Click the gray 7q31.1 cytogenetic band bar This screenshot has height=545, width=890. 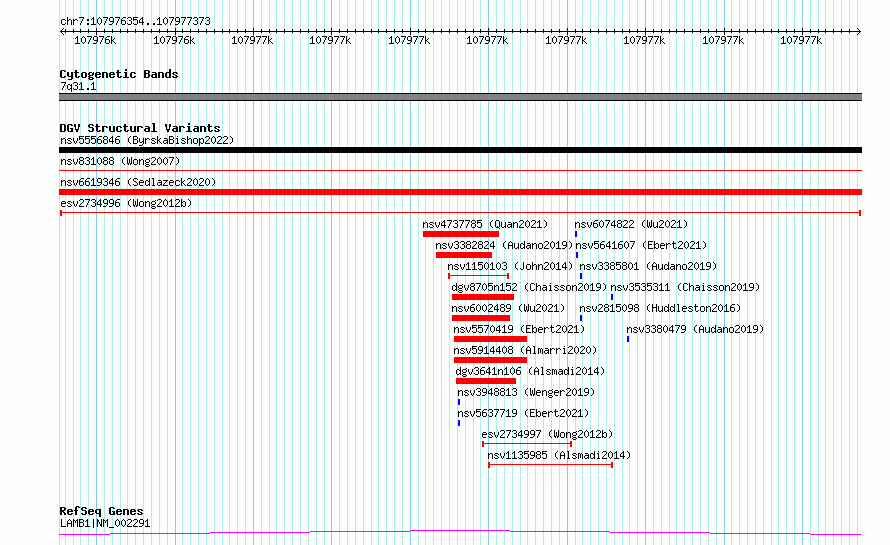pos(460,97)
